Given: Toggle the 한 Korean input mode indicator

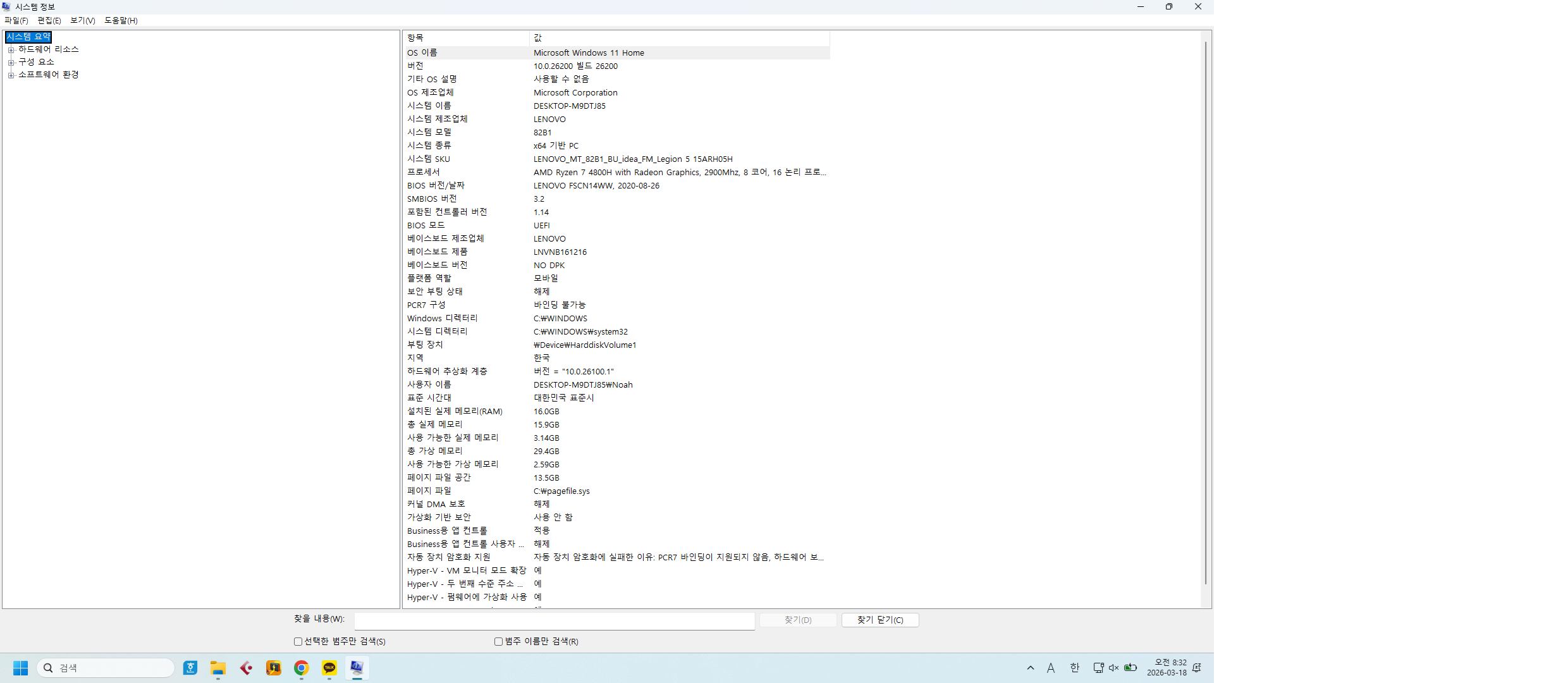Looking at the screenshot, I should (x=1075, y=668).
